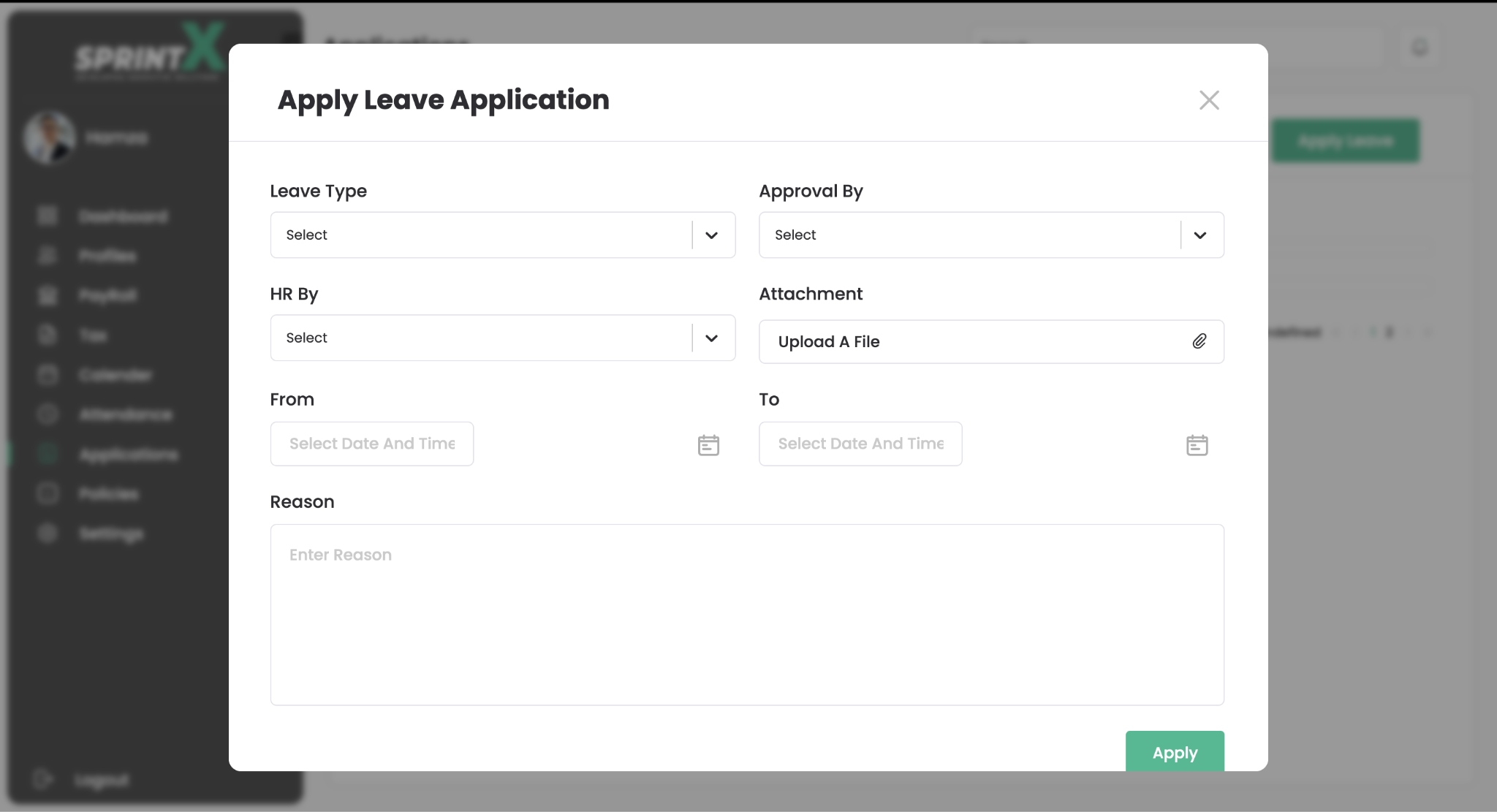The width and height of the screenshot is (1497, 812).
Task: Expand the Approval By dropdown arrow
Action: tap(1200, 235)
